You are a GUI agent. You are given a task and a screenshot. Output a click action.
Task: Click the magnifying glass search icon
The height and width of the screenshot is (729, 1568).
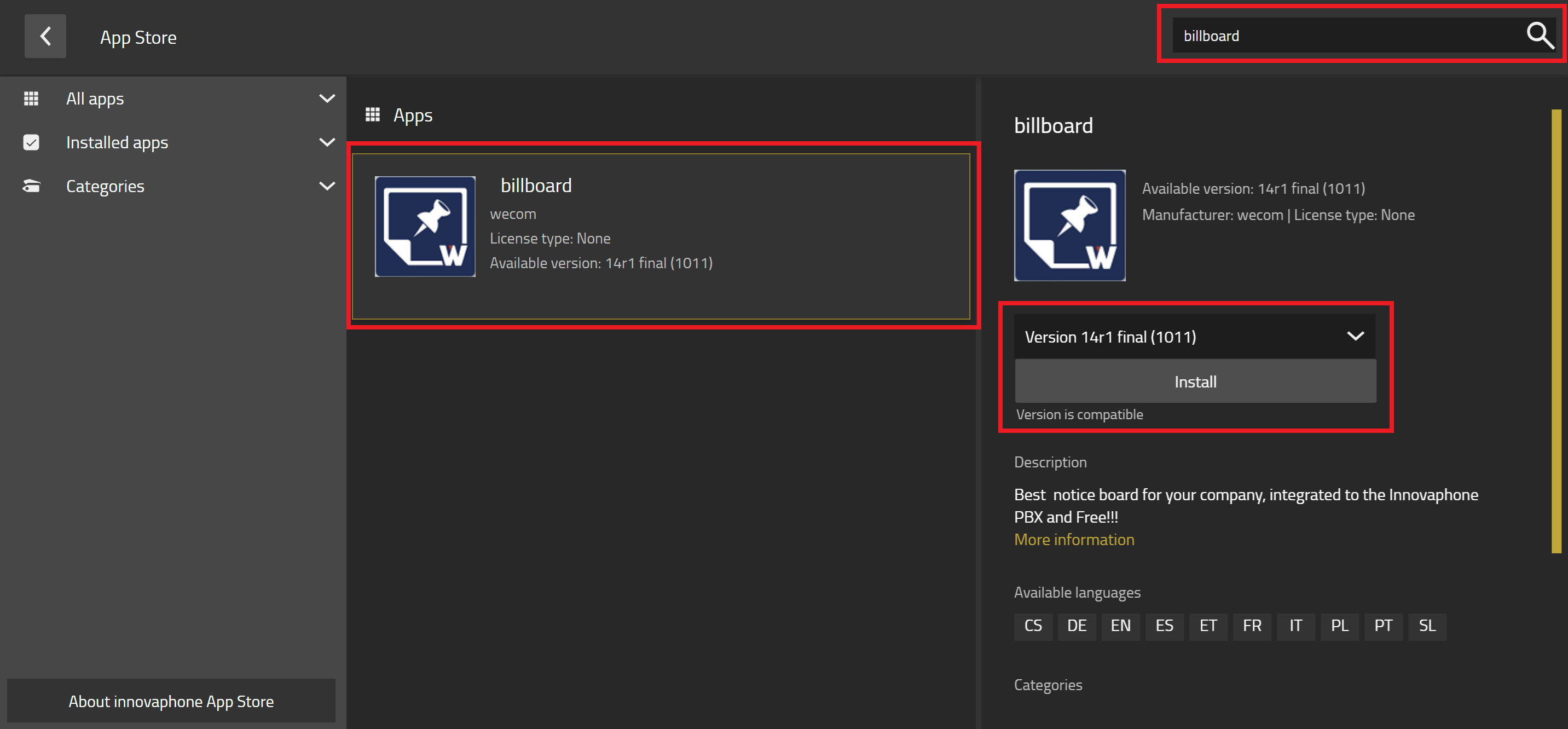click(1540, 35)
